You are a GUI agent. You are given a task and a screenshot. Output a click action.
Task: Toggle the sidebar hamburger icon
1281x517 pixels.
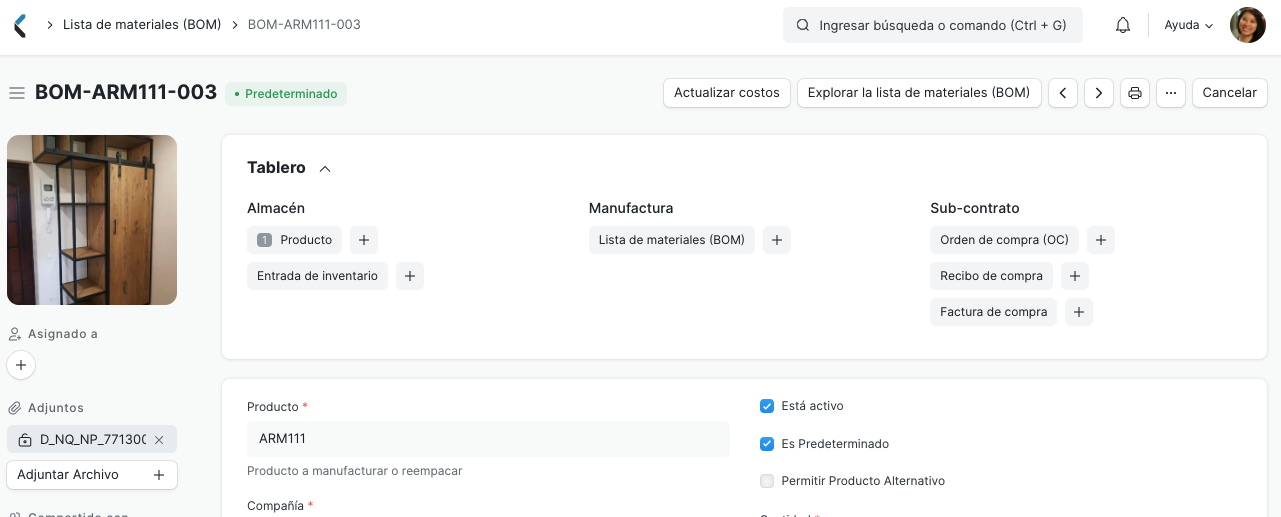[17, 93]
